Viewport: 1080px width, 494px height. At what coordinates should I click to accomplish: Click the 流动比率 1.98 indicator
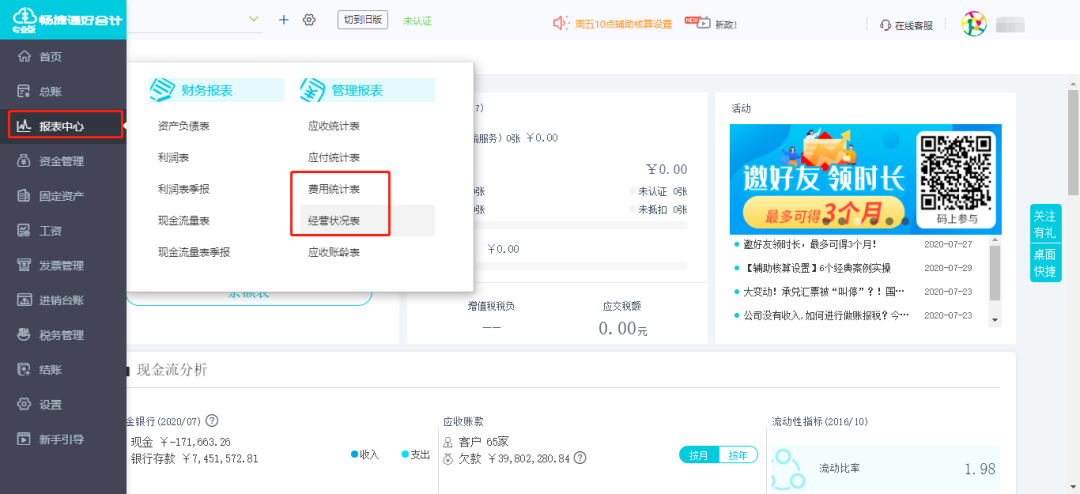pyautogui.click(x=884, y=469)
